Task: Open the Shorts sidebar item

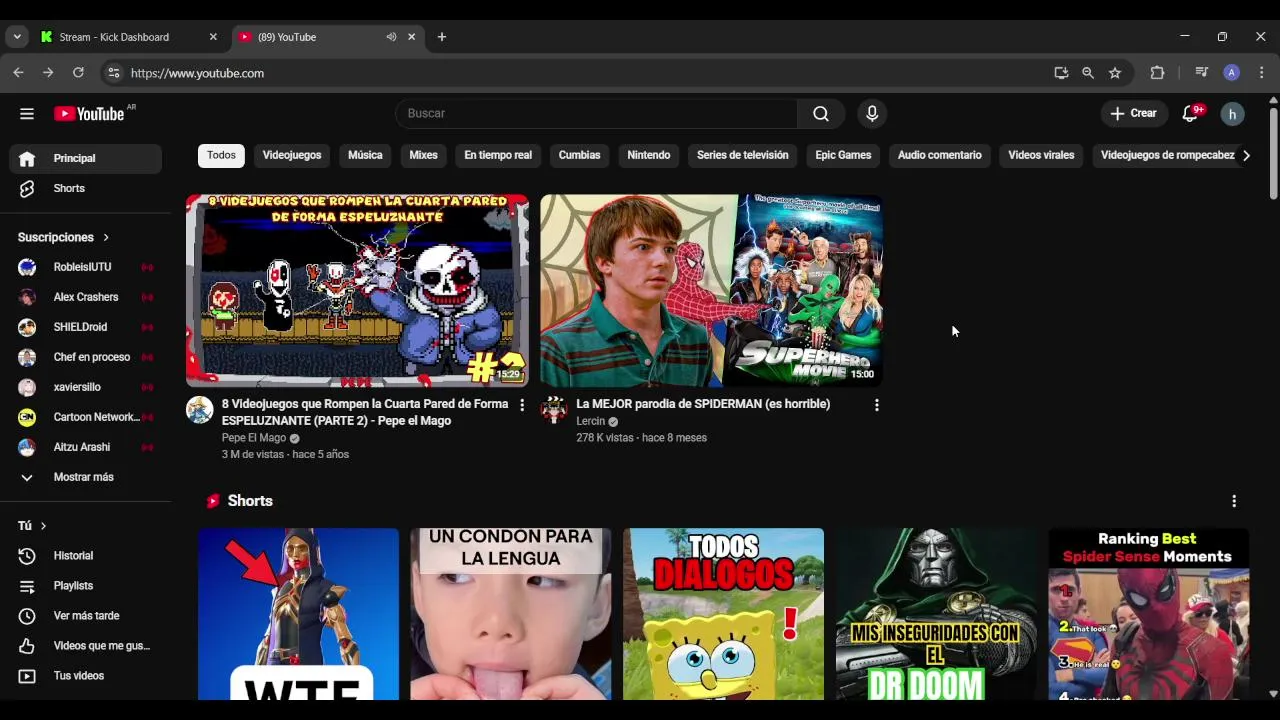Action: tap(85, 188)
